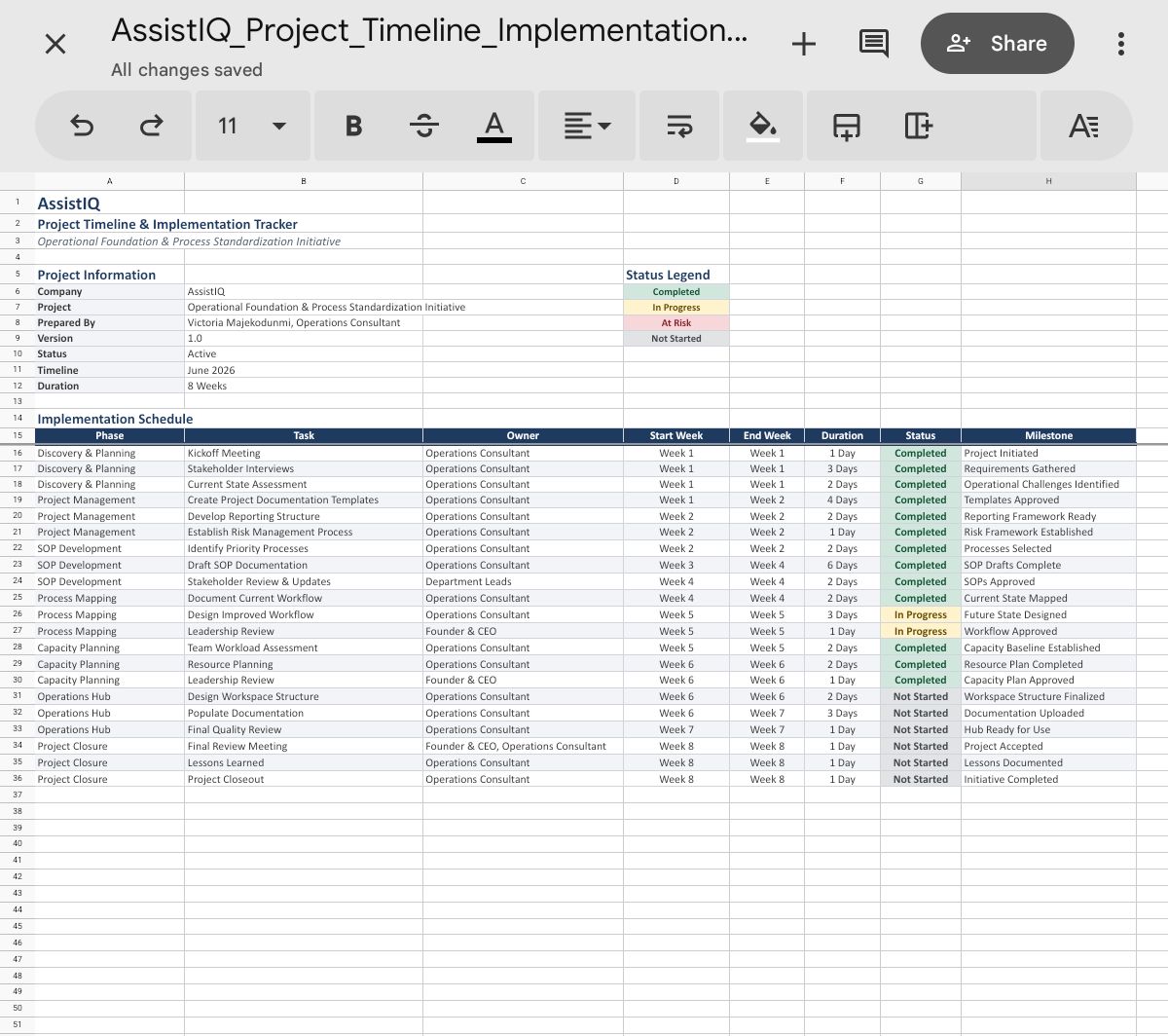1168x1036 pixels.
Task: Click the Share button
Action: click(x=998, y=44)
